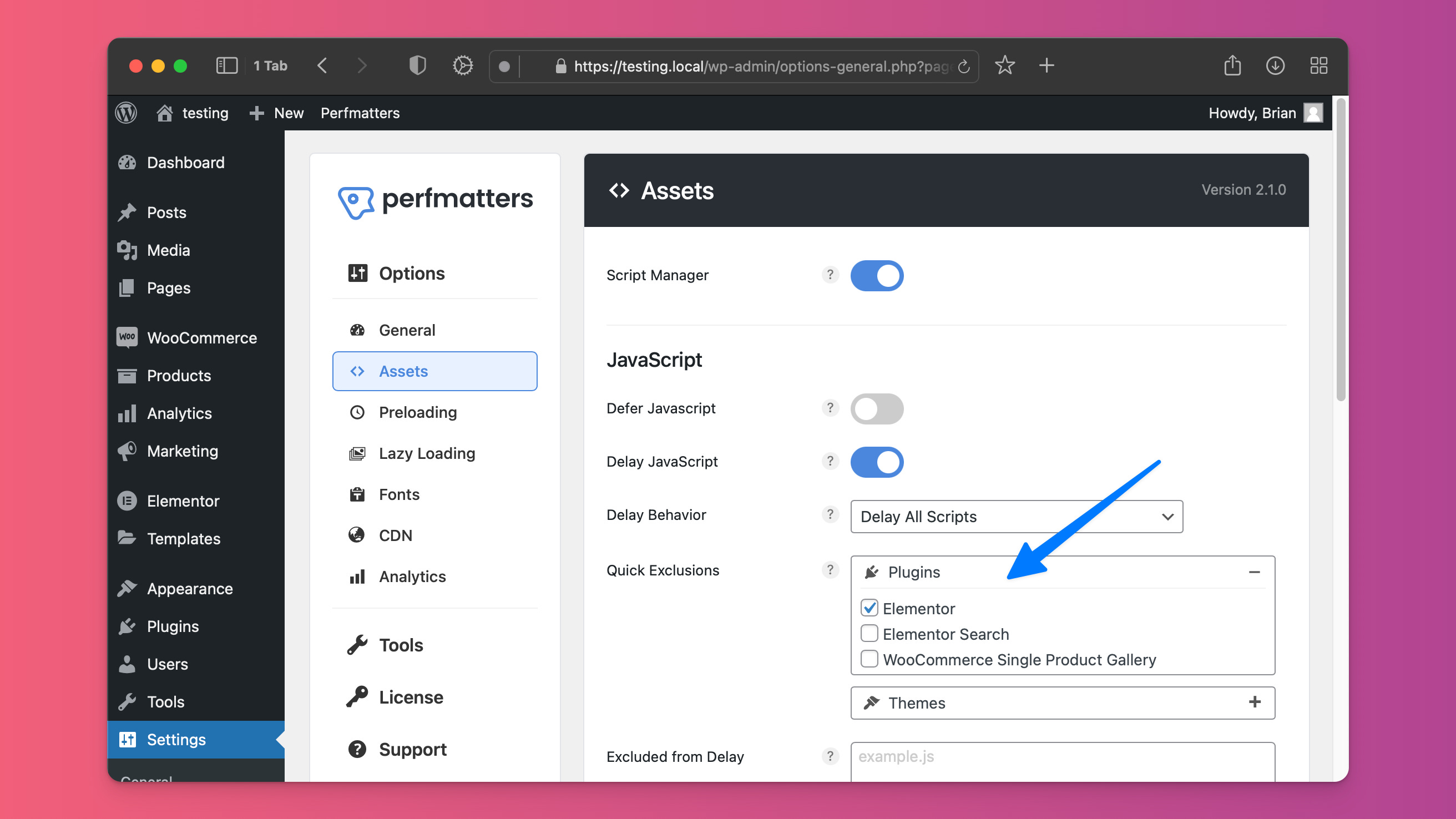The image size is (1456, 819).
Task: Open WooCommerce in the admin sidebar
Action: (202, 338)
